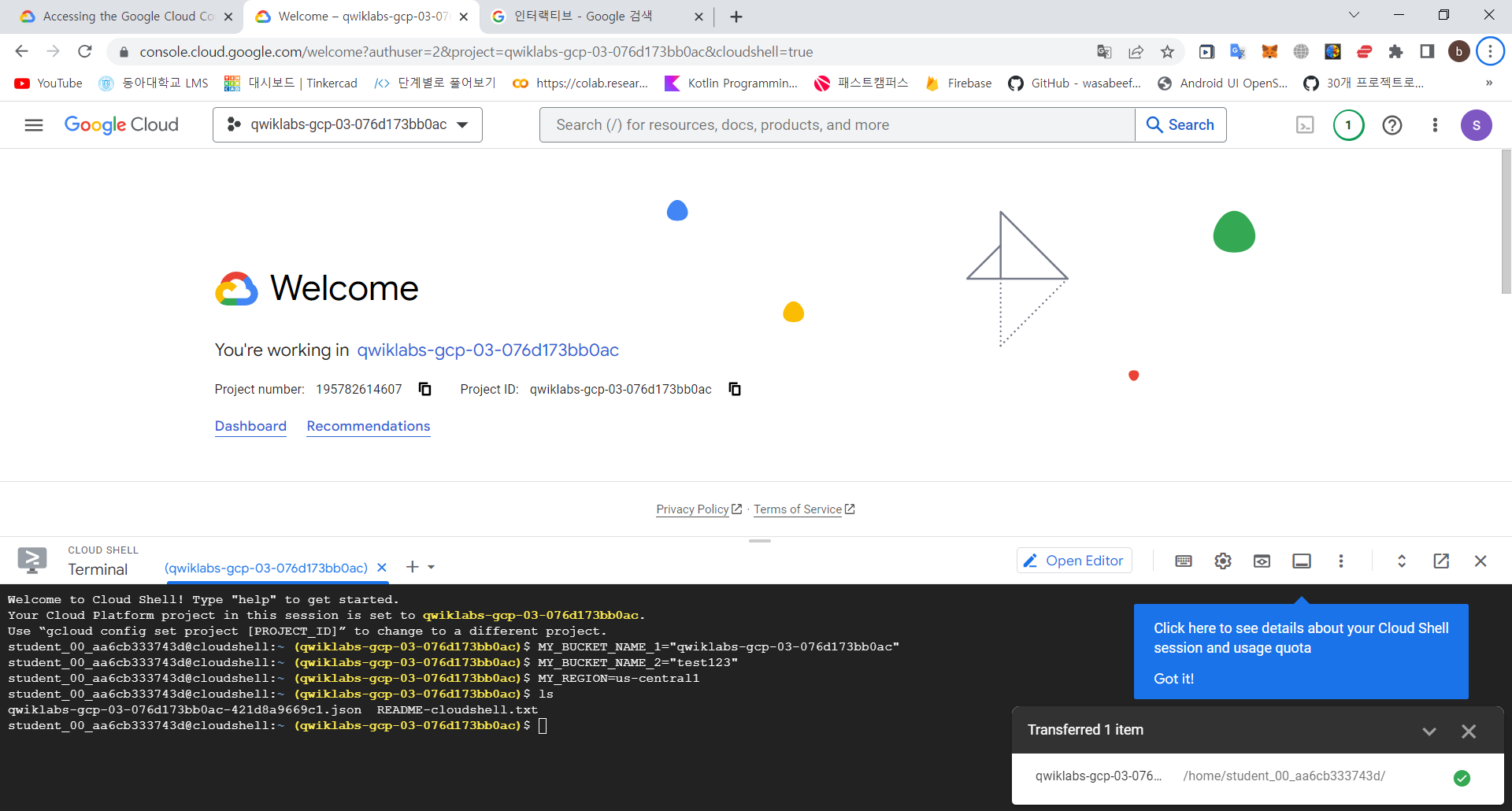This screenshot has height=811, width=1512.
Task: Switch to the Google 검색 browser tab
Action: coord(596,17)
